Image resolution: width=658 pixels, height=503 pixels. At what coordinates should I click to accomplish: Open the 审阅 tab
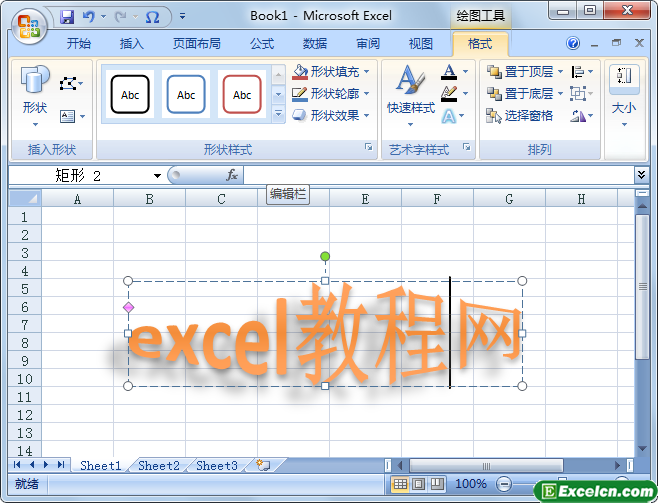point(368,43)
